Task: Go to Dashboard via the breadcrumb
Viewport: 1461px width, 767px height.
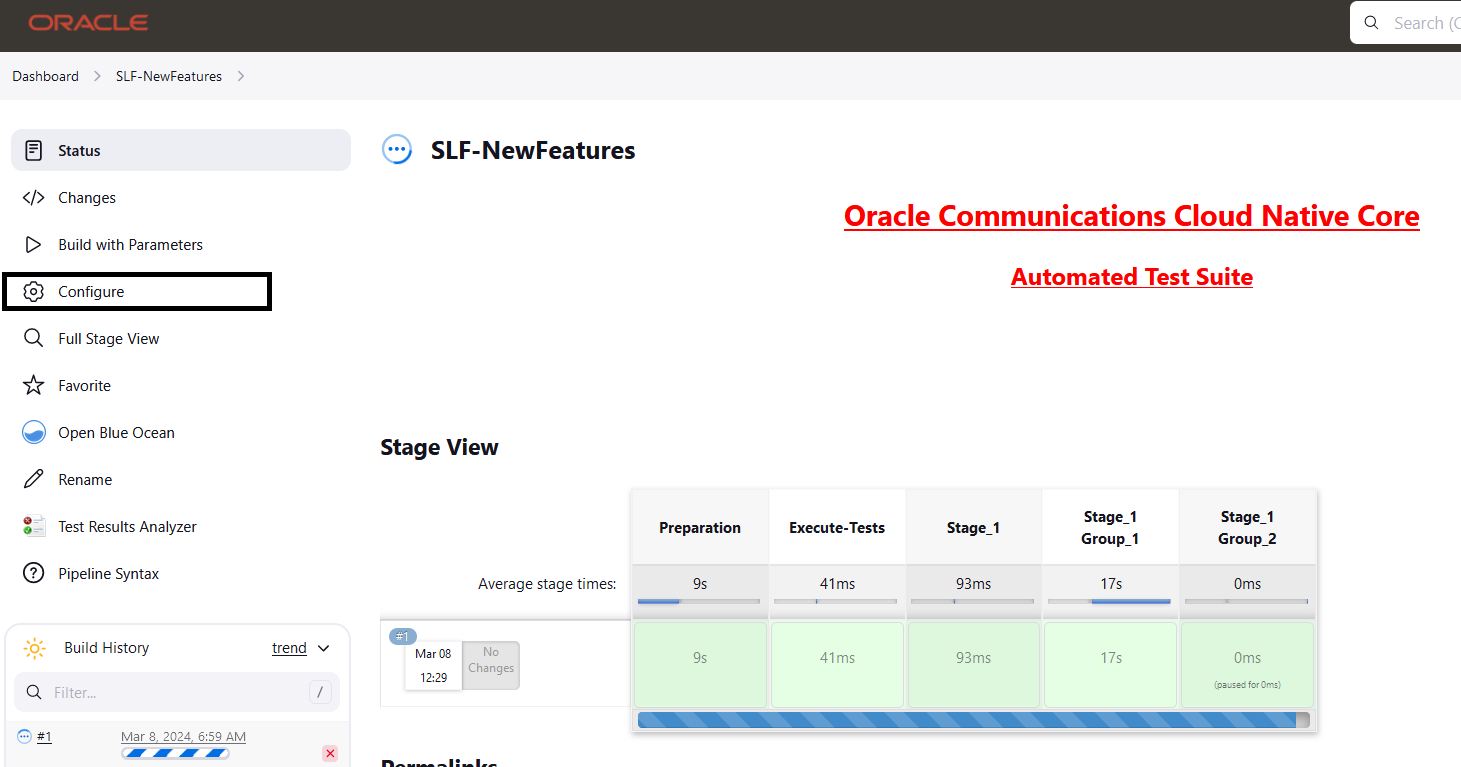Action: coord(45,76)
